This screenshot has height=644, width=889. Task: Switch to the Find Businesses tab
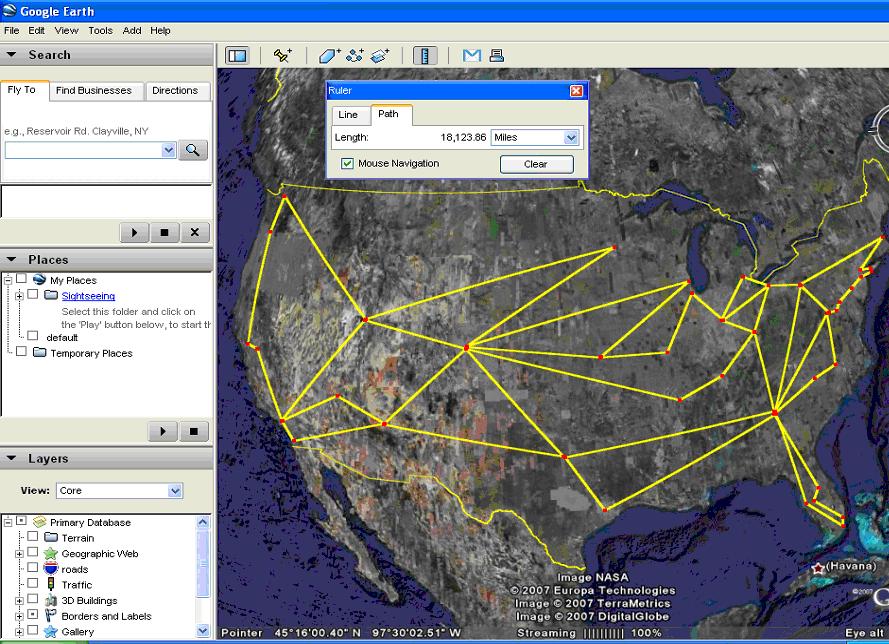[94, 91]
